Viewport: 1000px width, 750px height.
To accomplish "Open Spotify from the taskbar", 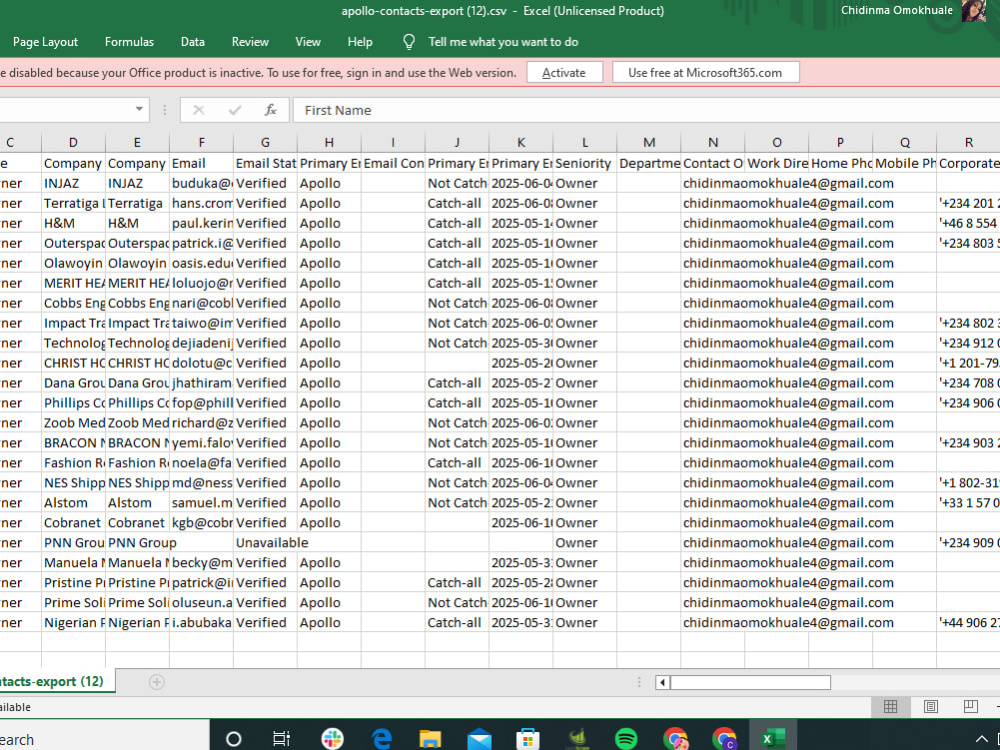I will tap(626, 739).
